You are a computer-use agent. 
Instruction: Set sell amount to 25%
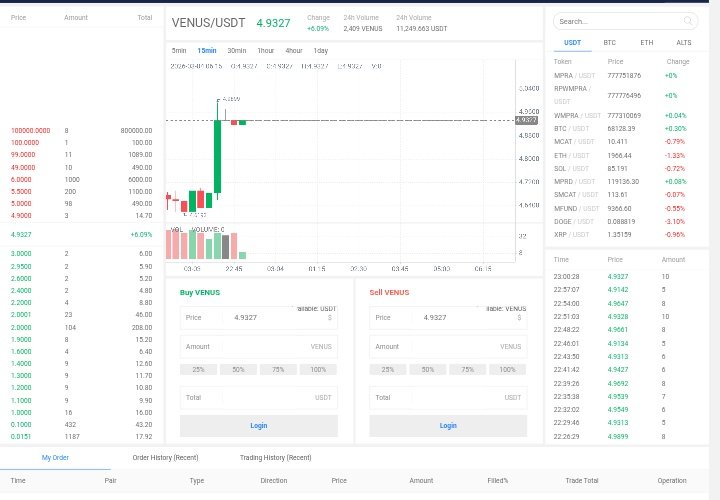coord(388,369)
